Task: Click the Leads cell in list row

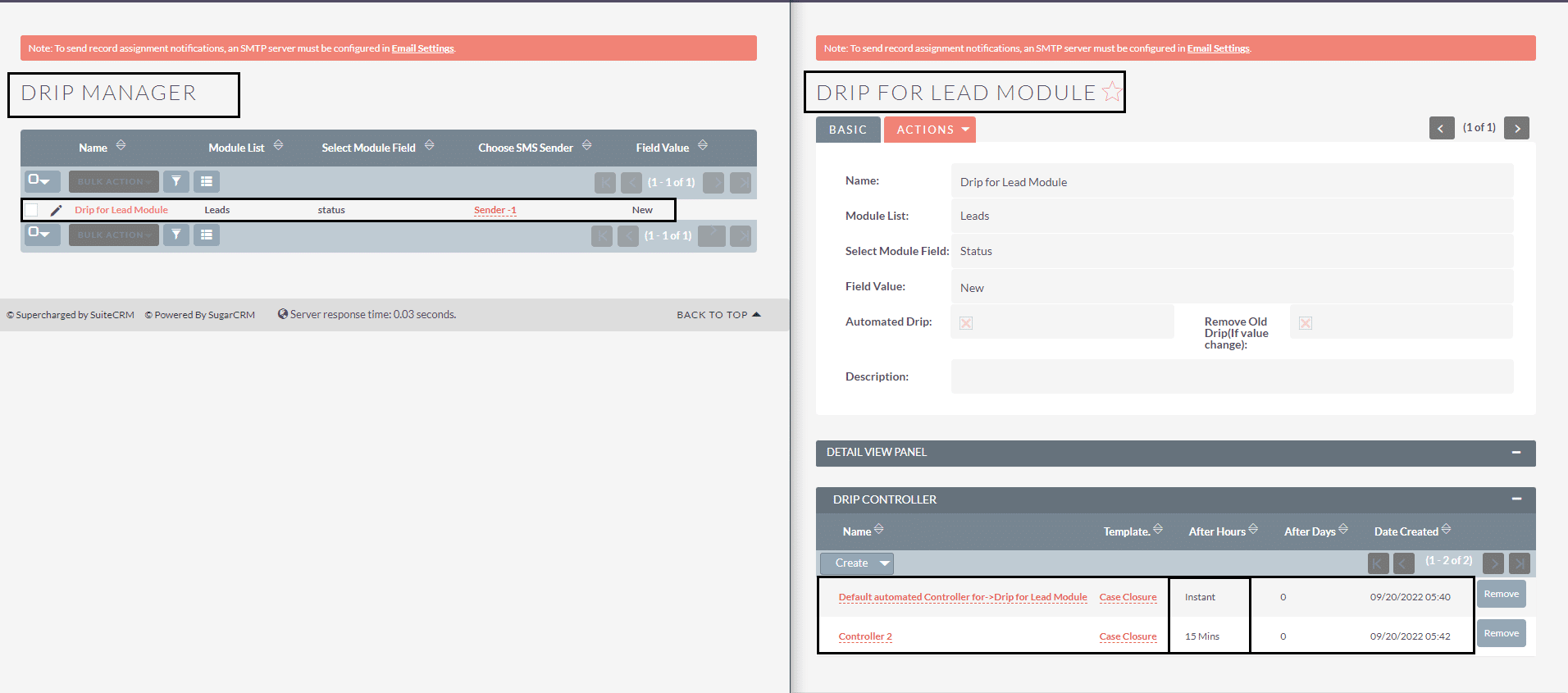Action: coord(217,210)
